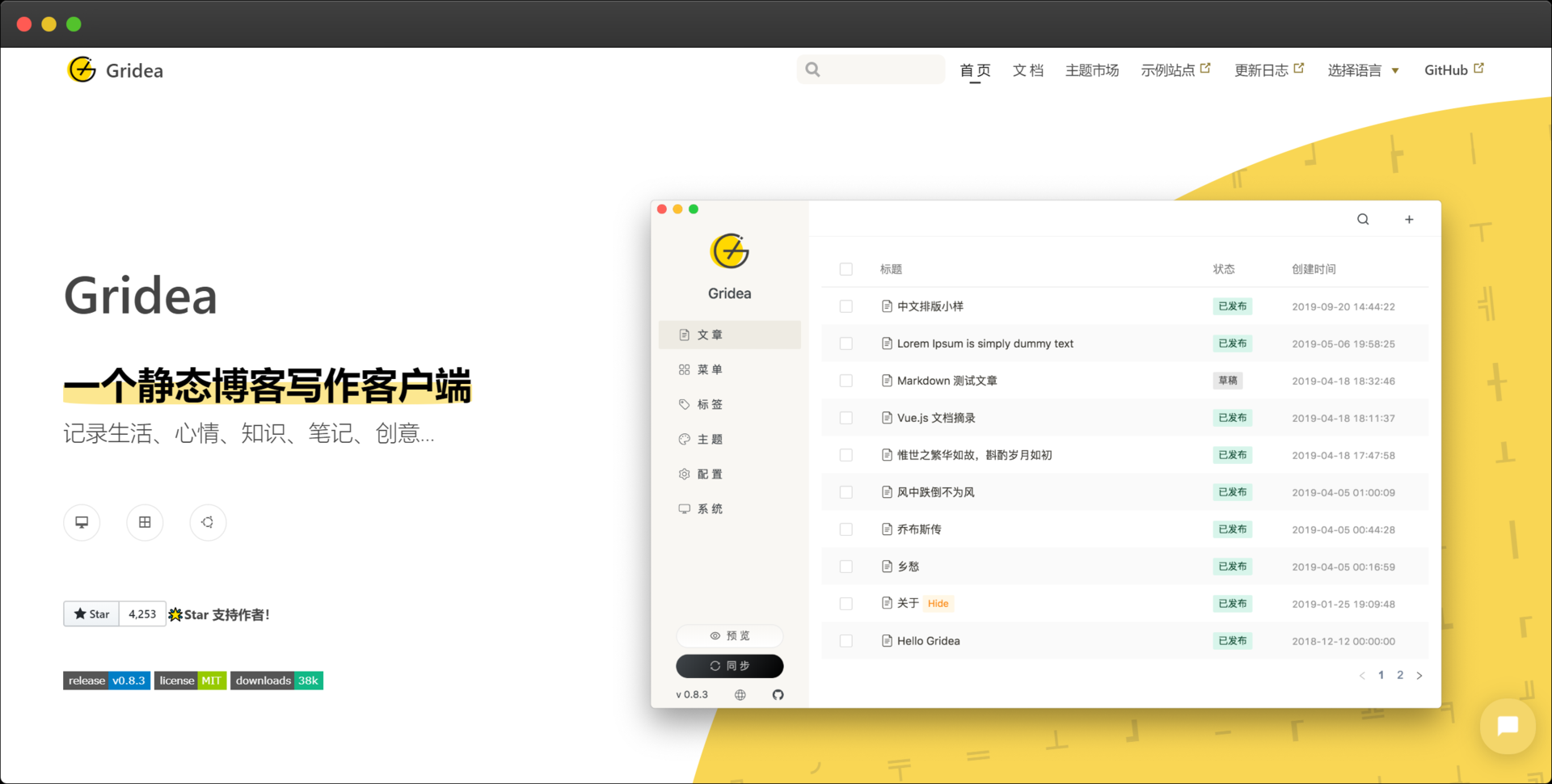Click the next page arrow in pagination
Image resolution: width=1552 pixels, height=784 pixels.
pyautogui.click(x=1419, y=676)
